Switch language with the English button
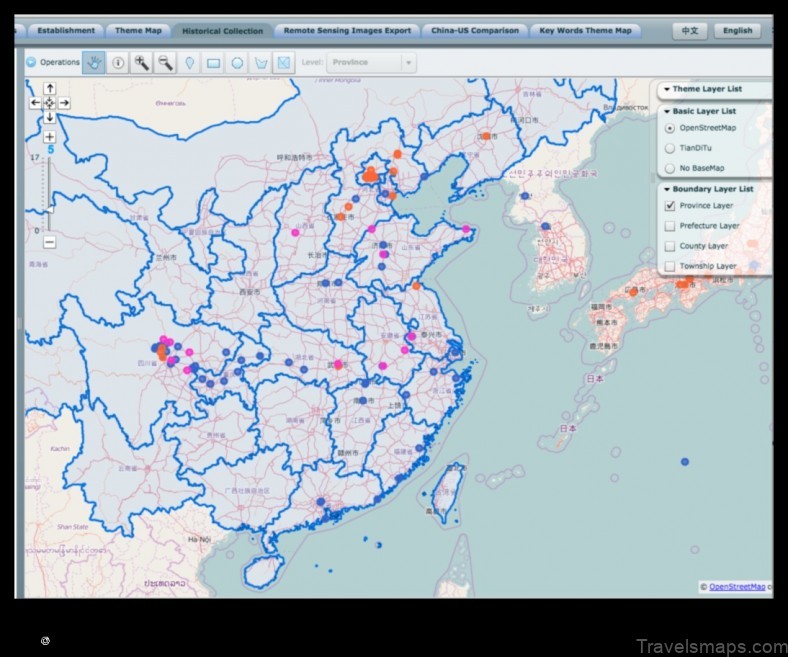This screenshot has width=788, height=657. coord(737,31)
